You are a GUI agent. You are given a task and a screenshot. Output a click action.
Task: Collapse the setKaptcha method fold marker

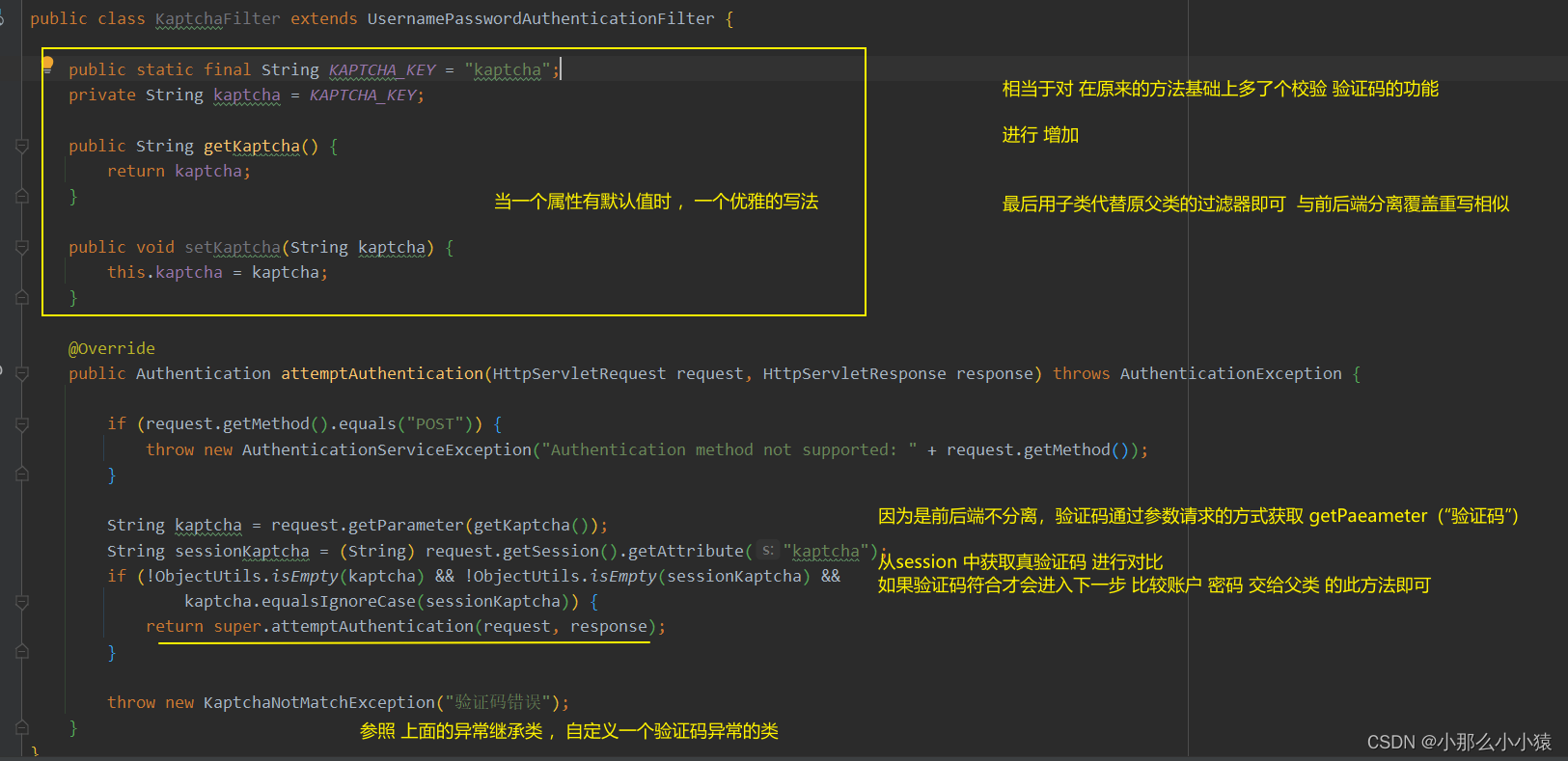(22, 247)
